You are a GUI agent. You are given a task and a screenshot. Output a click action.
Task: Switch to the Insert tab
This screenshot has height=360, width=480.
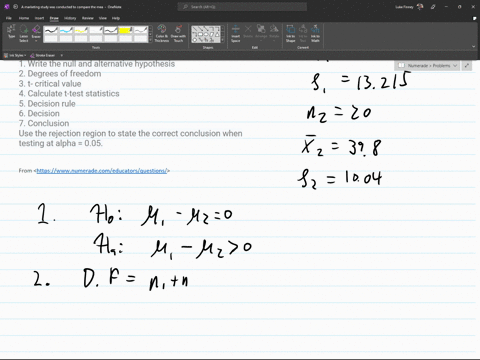[x=39, y=18]
